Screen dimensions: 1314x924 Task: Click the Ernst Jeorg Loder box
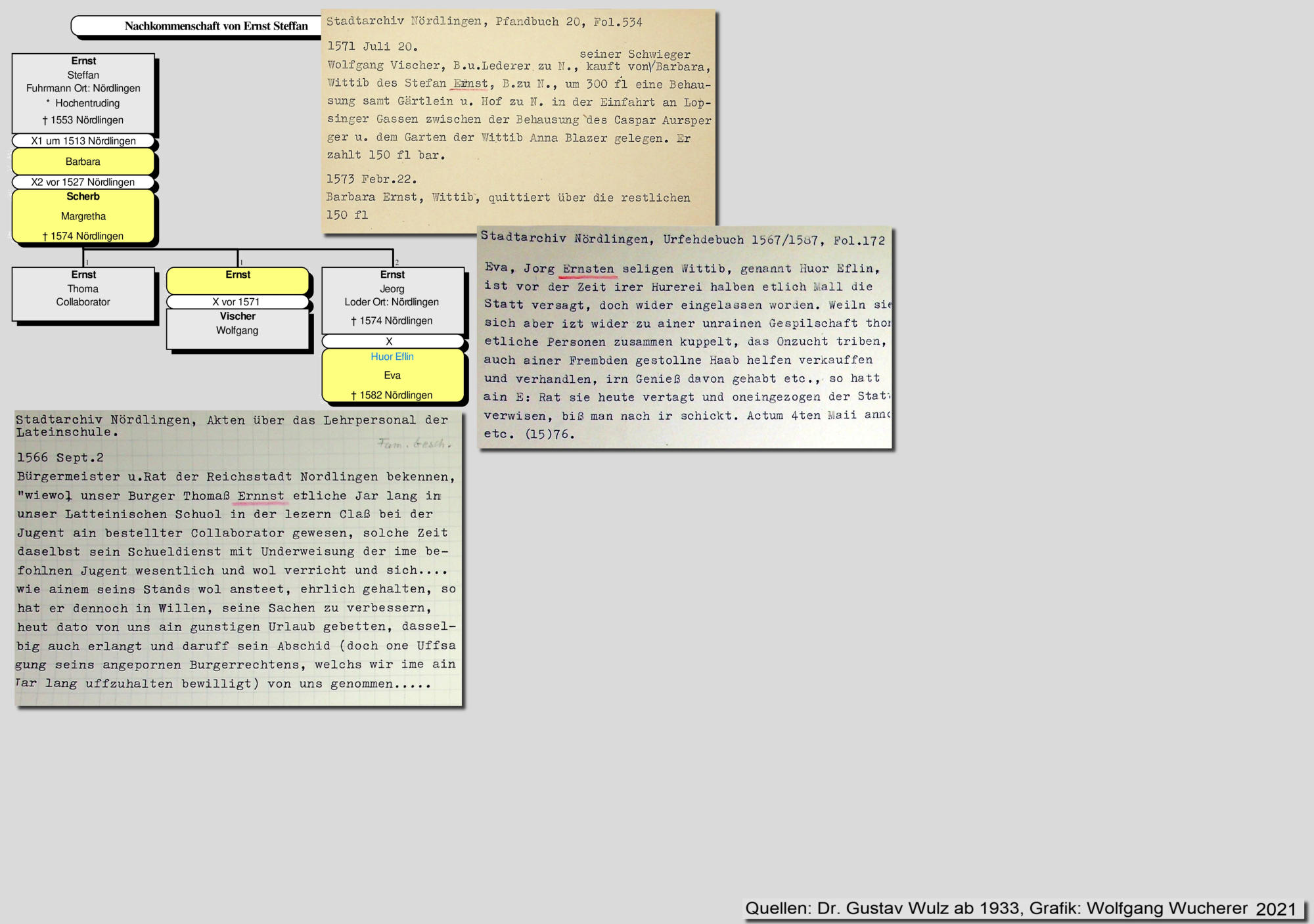coord(392,300)
